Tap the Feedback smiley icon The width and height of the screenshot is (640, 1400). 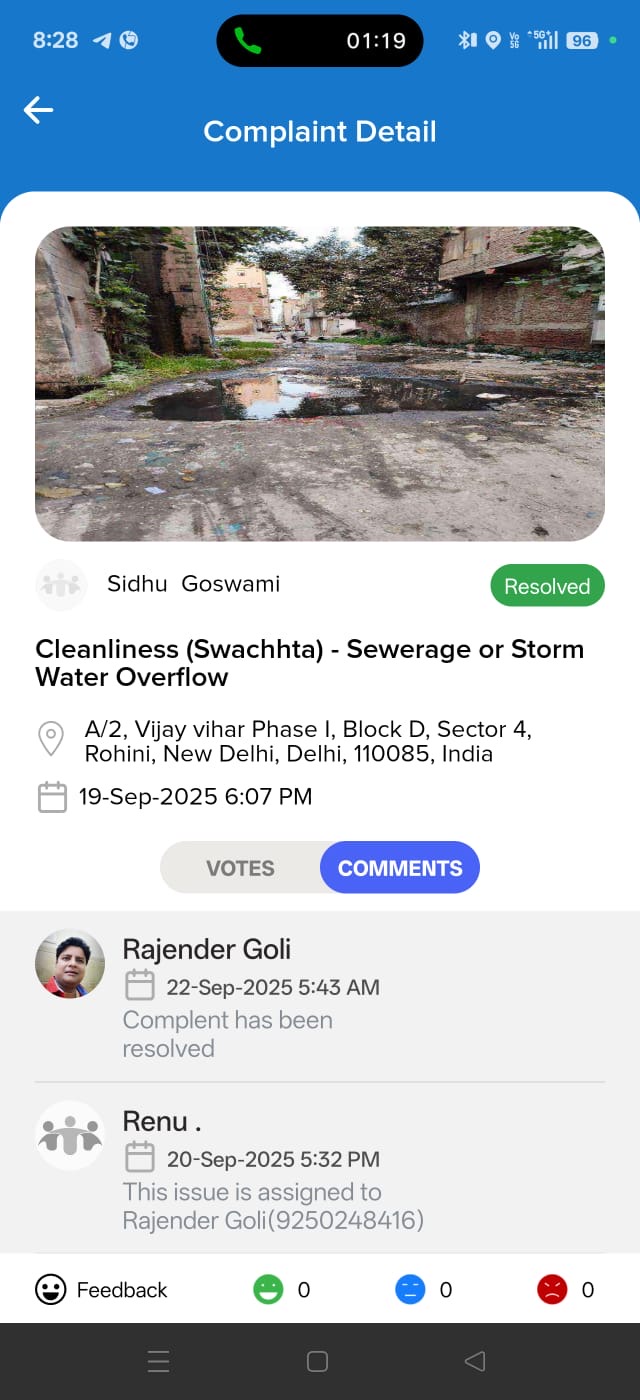[51, 1290]
